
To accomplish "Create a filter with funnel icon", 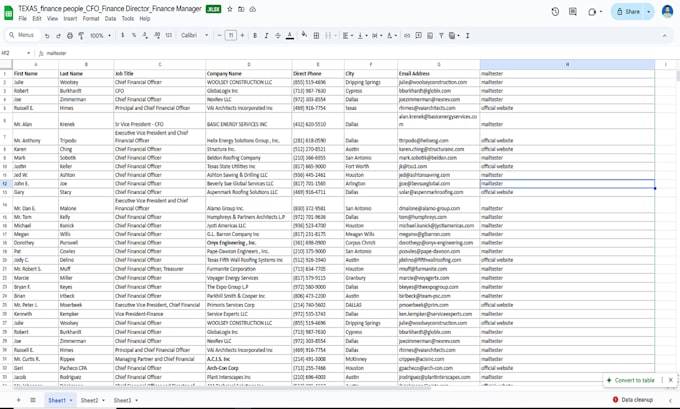I will point(441,36).
